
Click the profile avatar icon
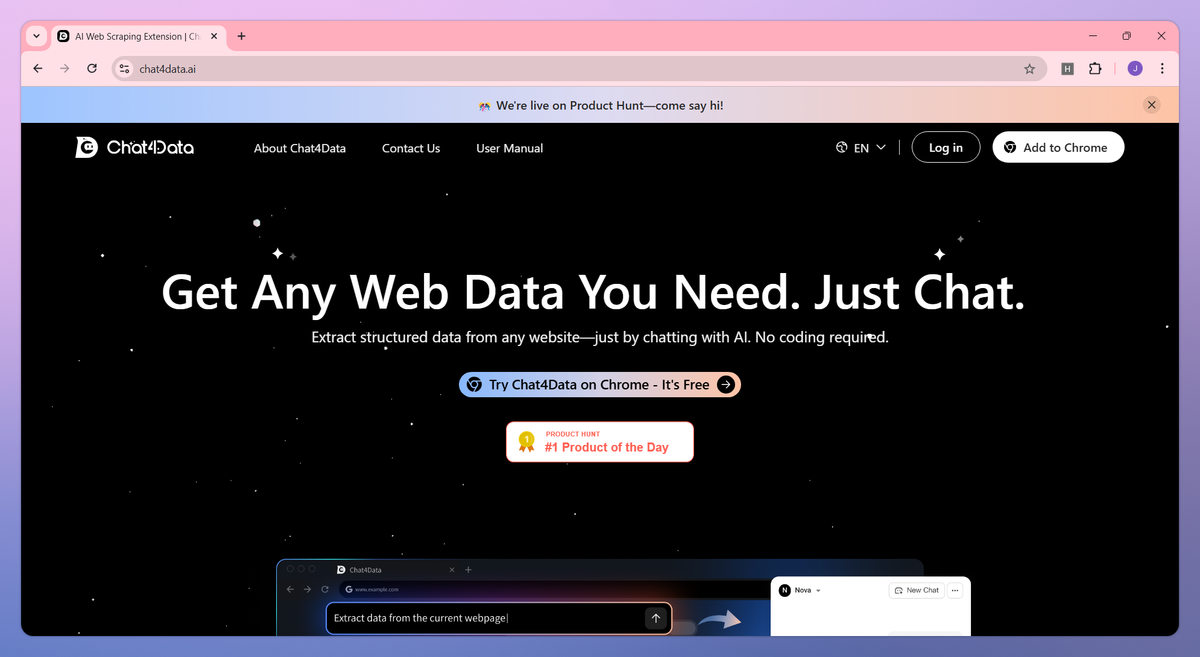pyautogui.click(x=1135, y=69)
